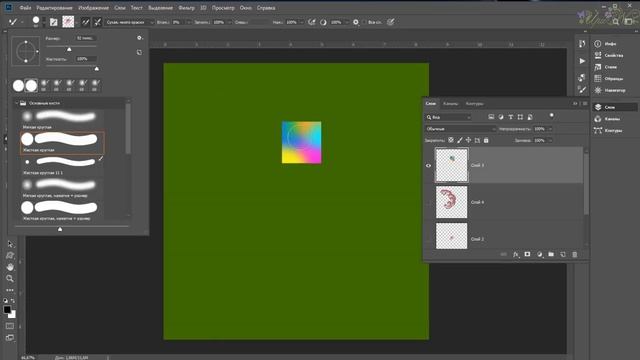Open the Редактирование menu

click(54, 8)
